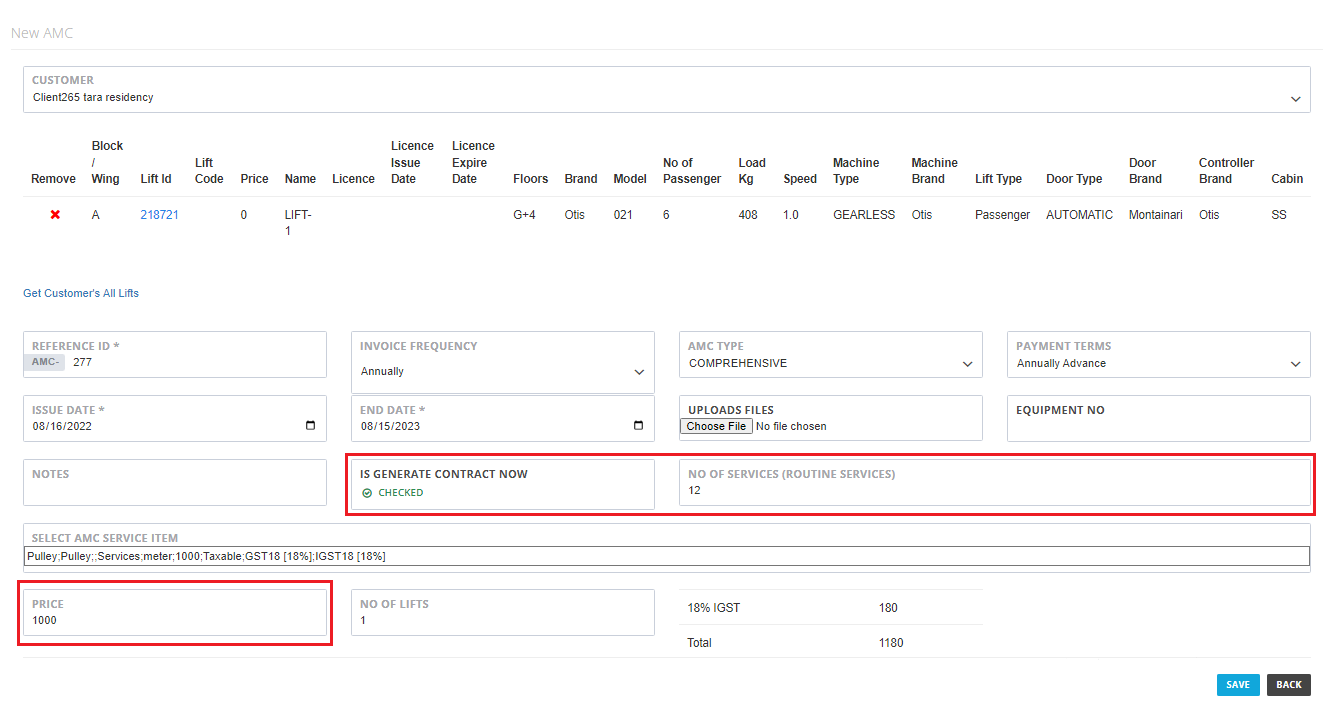The image size is (1337, 714).
Task: Click the 18% IGST amount 180
Action: [x=888, y=608]
